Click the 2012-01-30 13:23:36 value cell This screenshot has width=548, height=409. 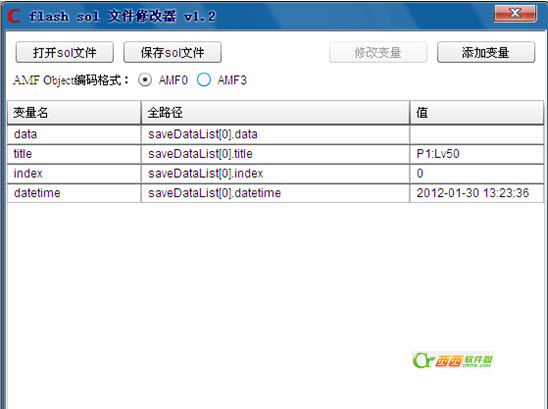[477, 193]
